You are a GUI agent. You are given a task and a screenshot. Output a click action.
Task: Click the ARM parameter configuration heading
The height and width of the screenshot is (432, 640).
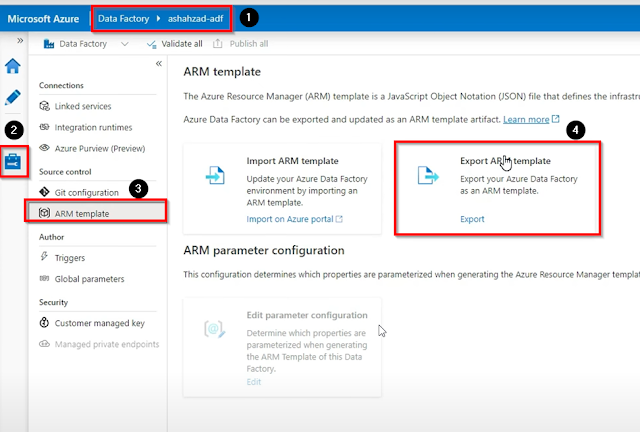(264, 250)
